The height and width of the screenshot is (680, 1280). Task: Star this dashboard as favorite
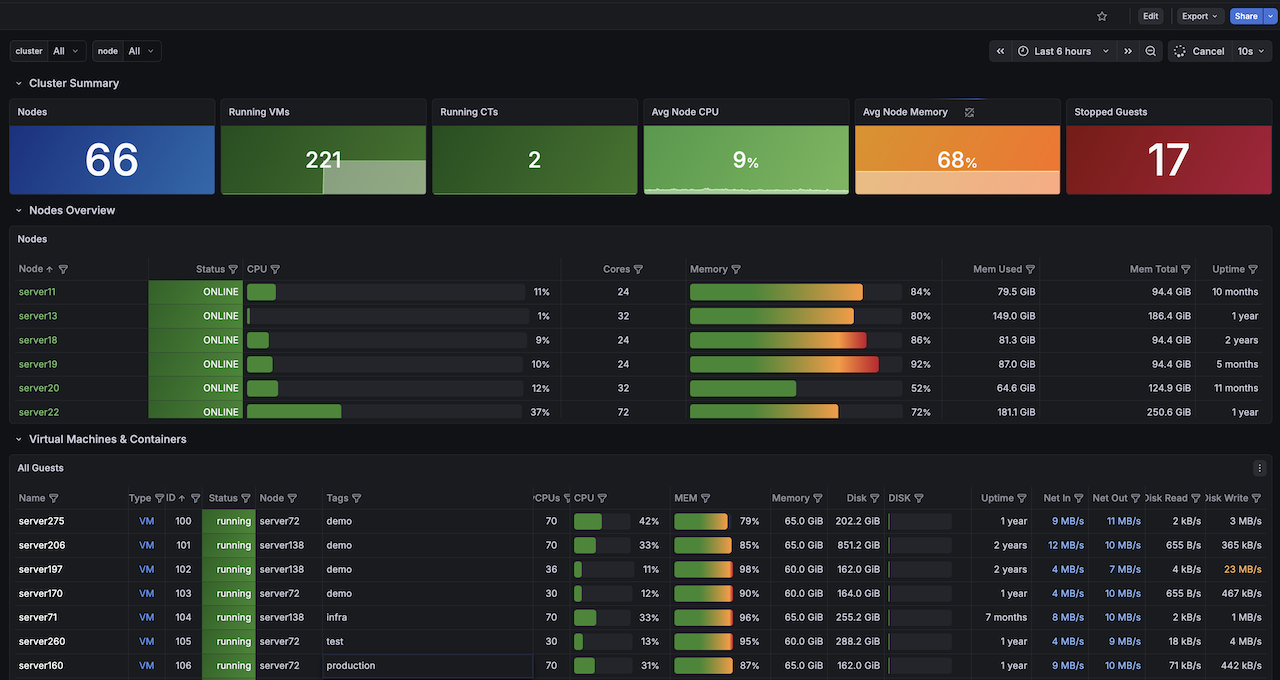[1102, 16]
